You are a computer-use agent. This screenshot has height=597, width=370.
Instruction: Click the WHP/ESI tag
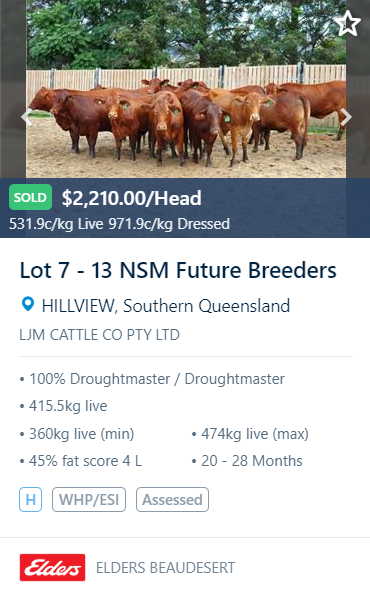click(x=89, y=500)
